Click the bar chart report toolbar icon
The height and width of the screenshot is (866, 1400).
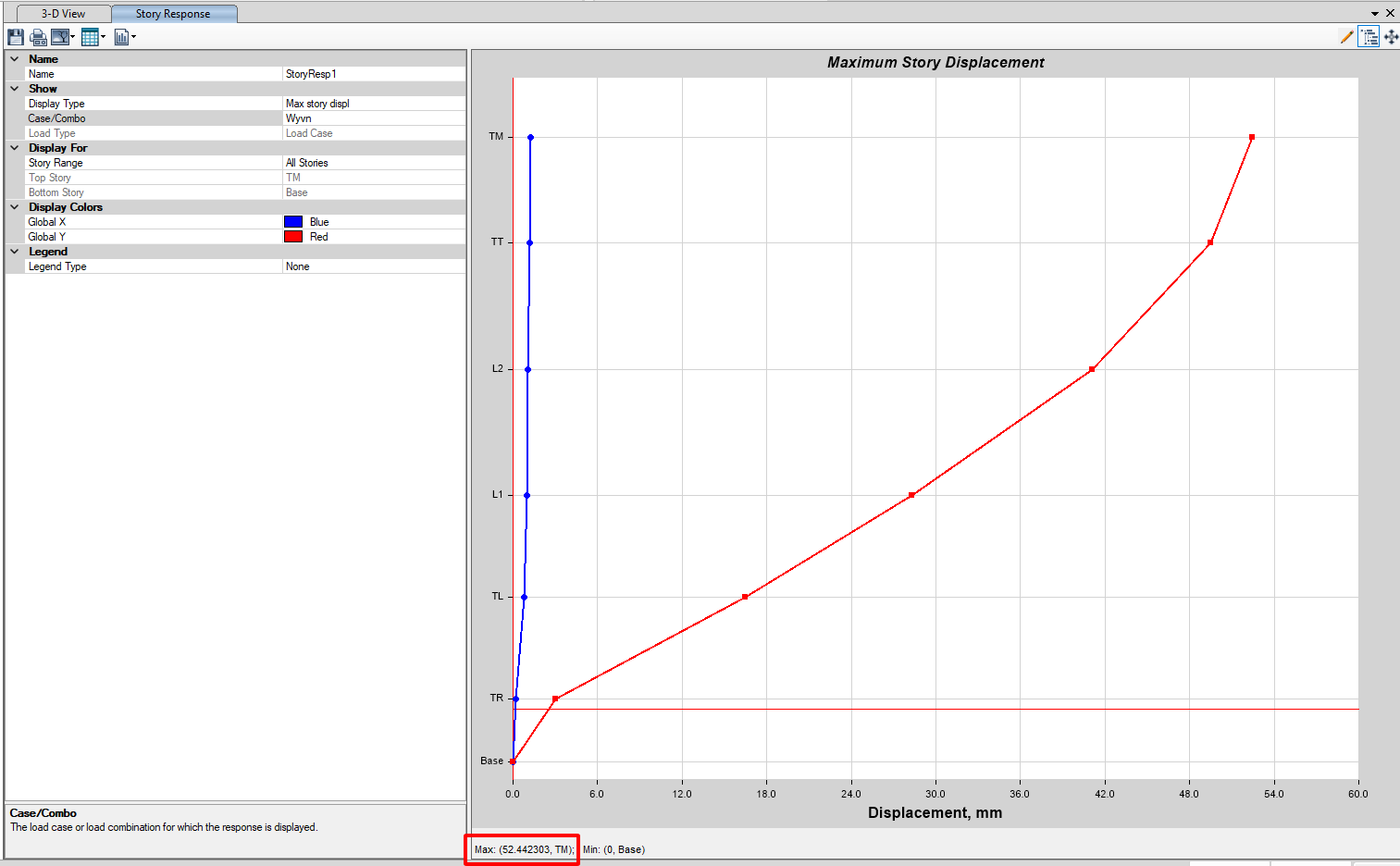(121, 37)
